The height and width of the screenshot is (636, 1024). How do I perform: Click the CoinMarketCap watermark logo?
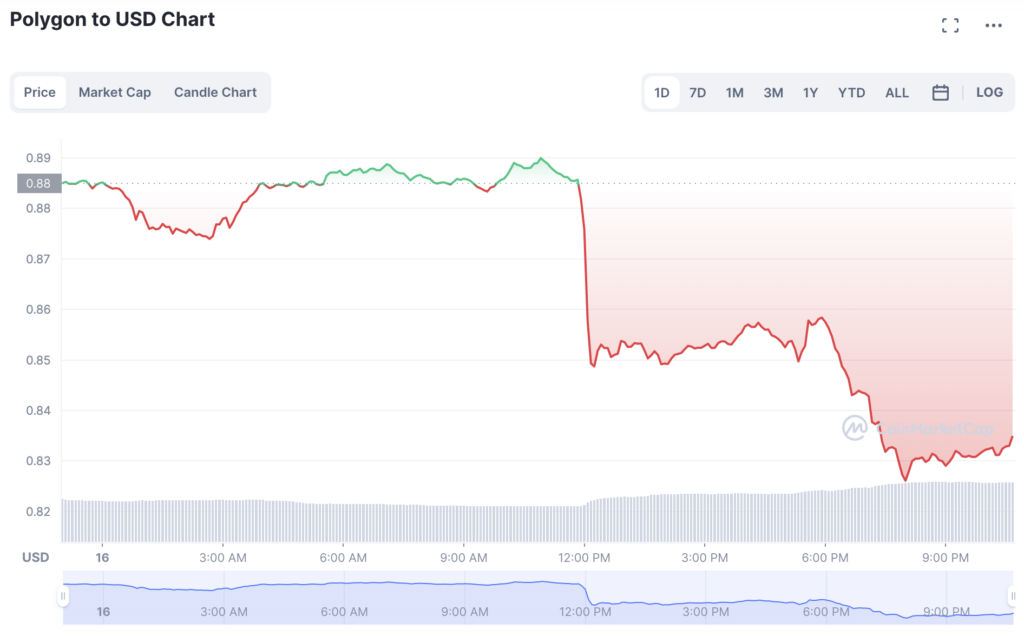(918, 428)
